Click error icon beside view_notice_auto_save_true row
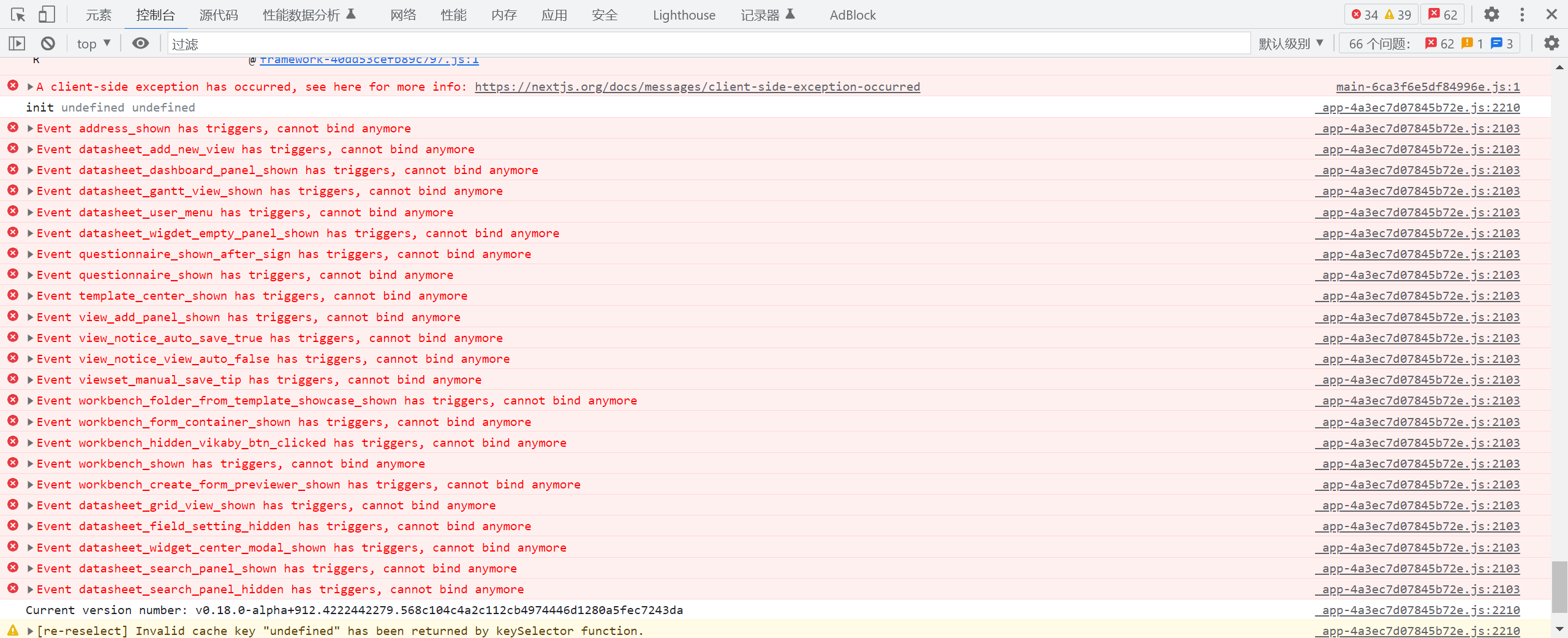The height and width of the screenshot is (638, 1568). click(13, 337)
